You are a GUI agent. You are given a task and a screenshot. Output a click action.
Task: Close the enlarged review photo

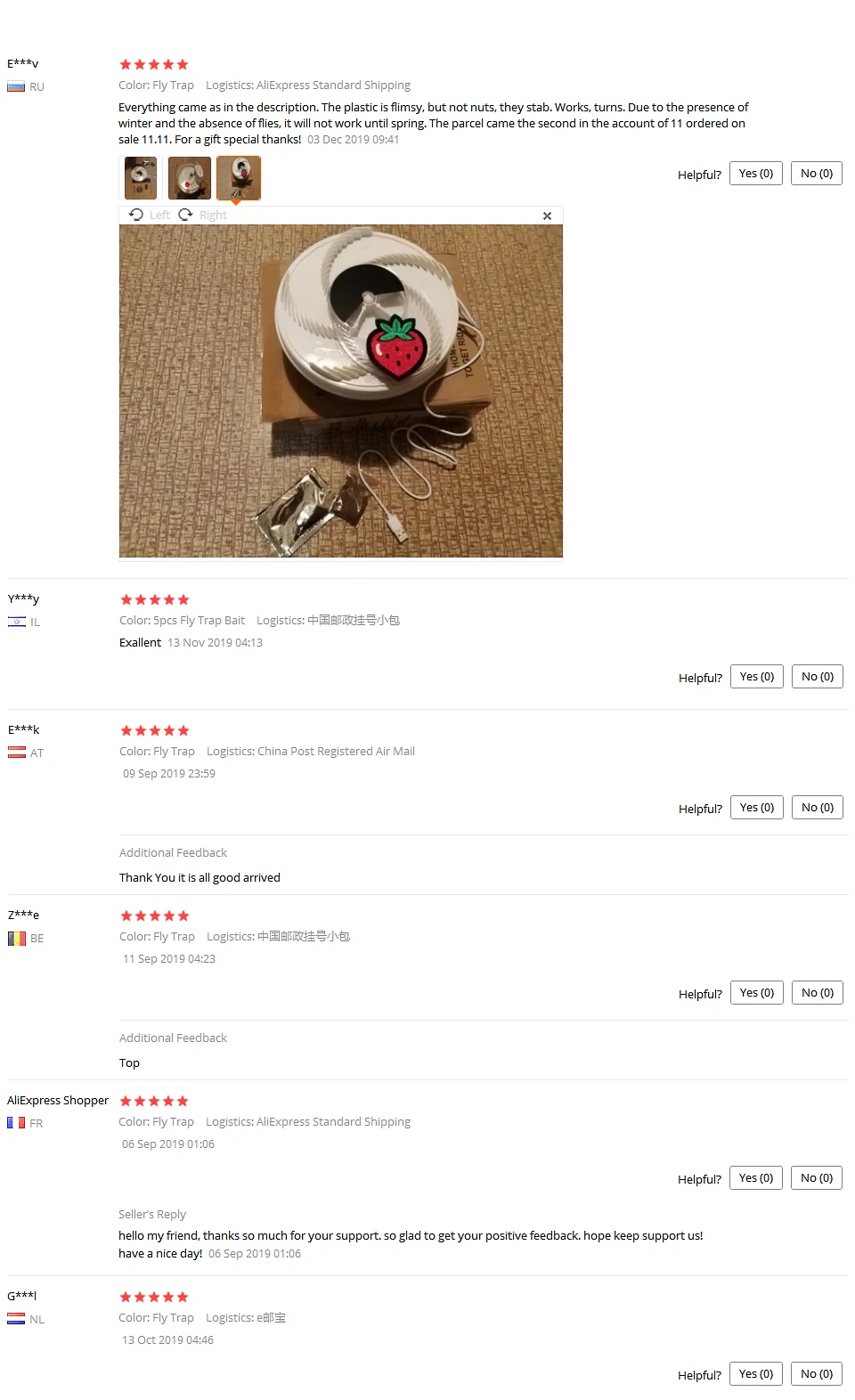(x=547, y=216)
